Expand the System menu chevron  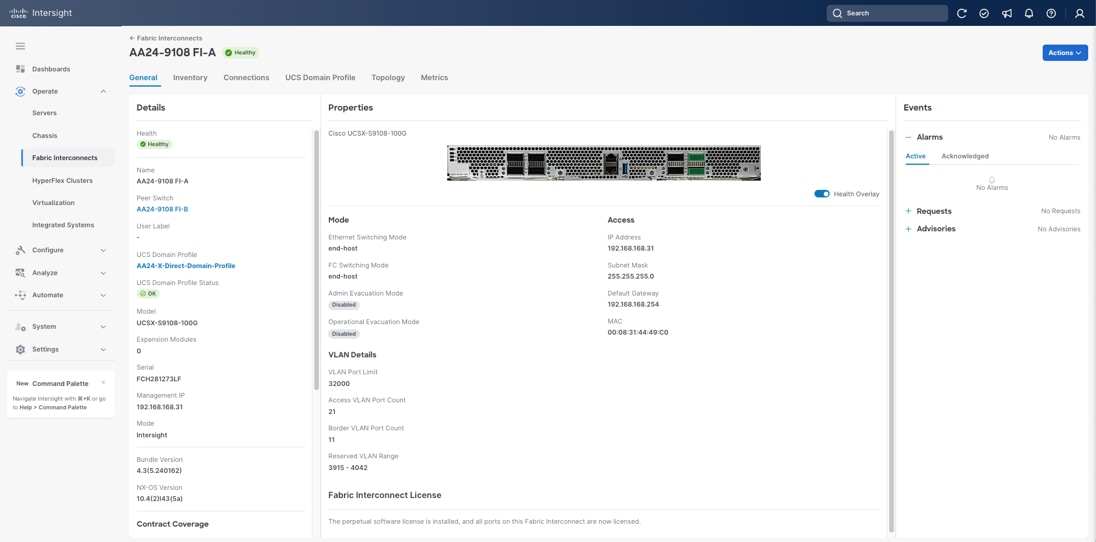coord(103,327)
